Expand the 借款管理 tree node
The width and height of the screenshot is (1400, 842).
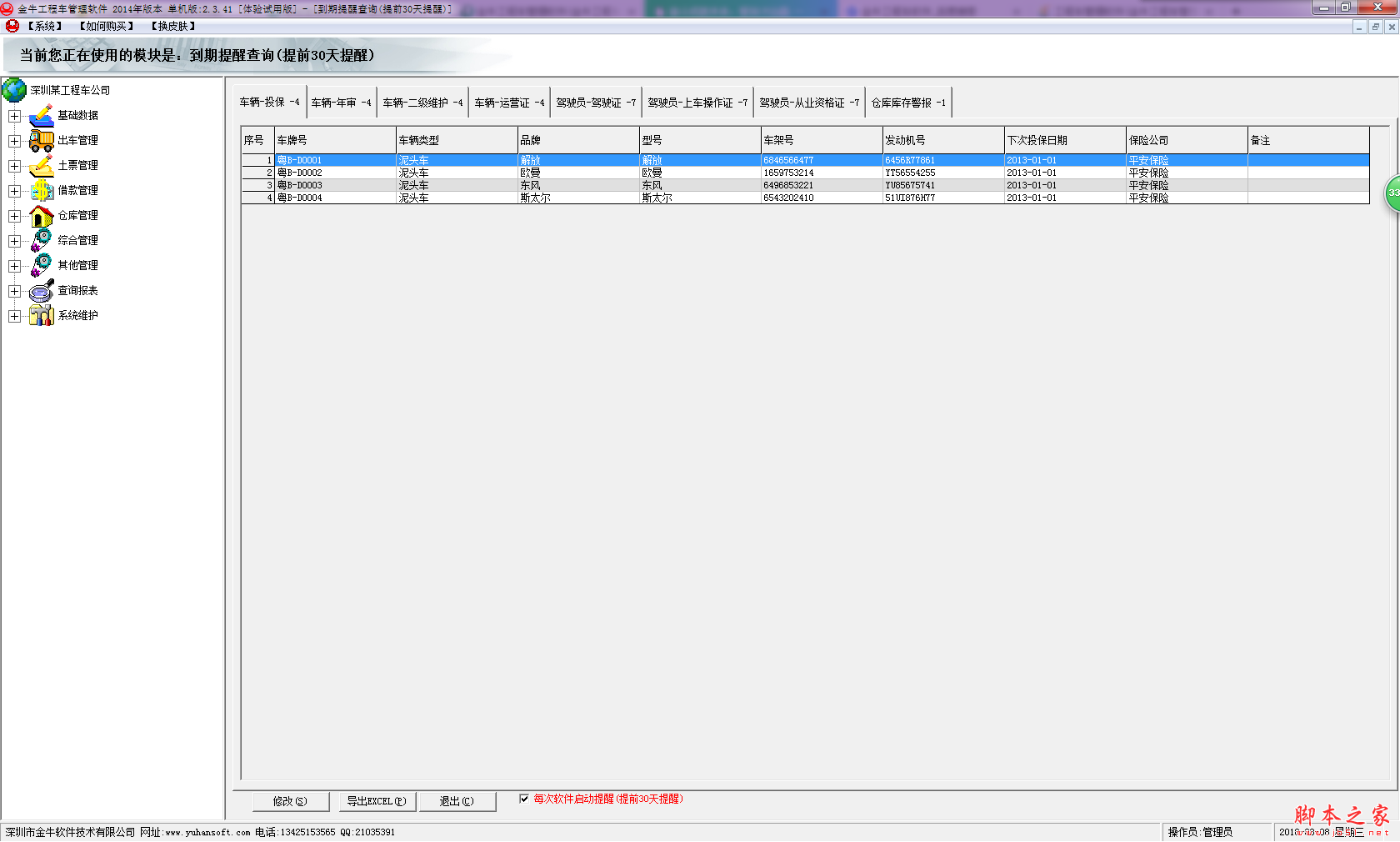[x=14, y=191]
